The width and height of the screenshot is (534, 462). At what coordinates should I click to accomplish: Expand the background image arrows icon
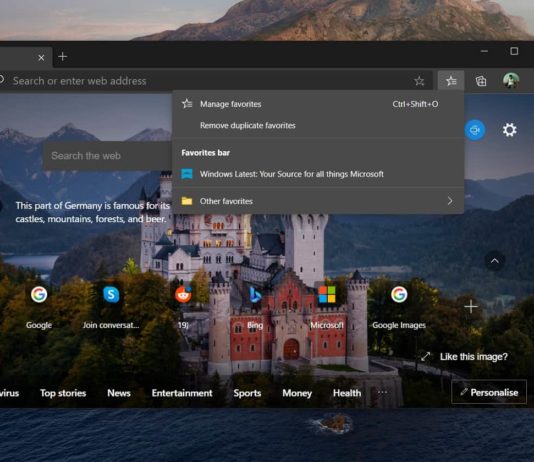click(x=425, y=356)
